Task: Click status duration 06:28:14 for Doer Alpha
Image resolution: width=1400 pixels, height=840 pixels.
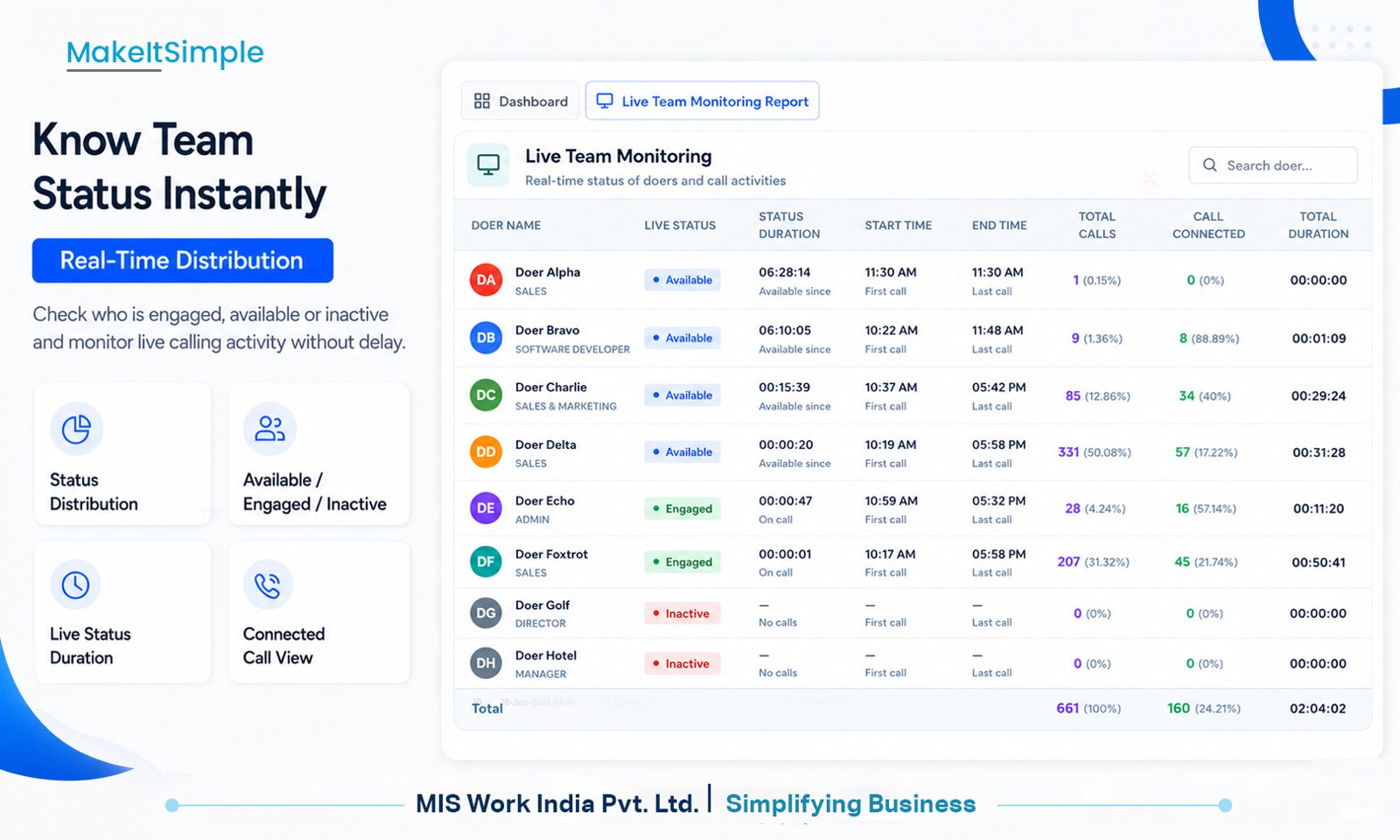Action: 785,272
